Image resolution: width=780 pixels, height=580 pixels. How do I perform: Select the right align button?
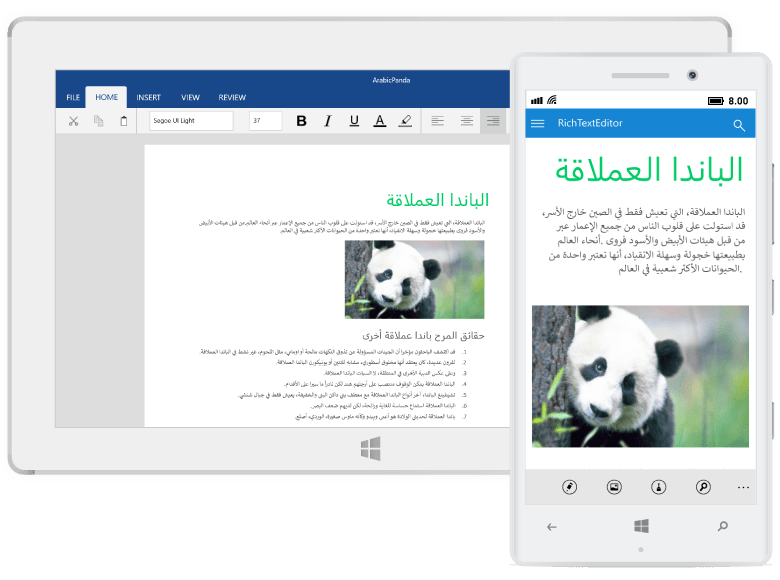pos(493,121)
